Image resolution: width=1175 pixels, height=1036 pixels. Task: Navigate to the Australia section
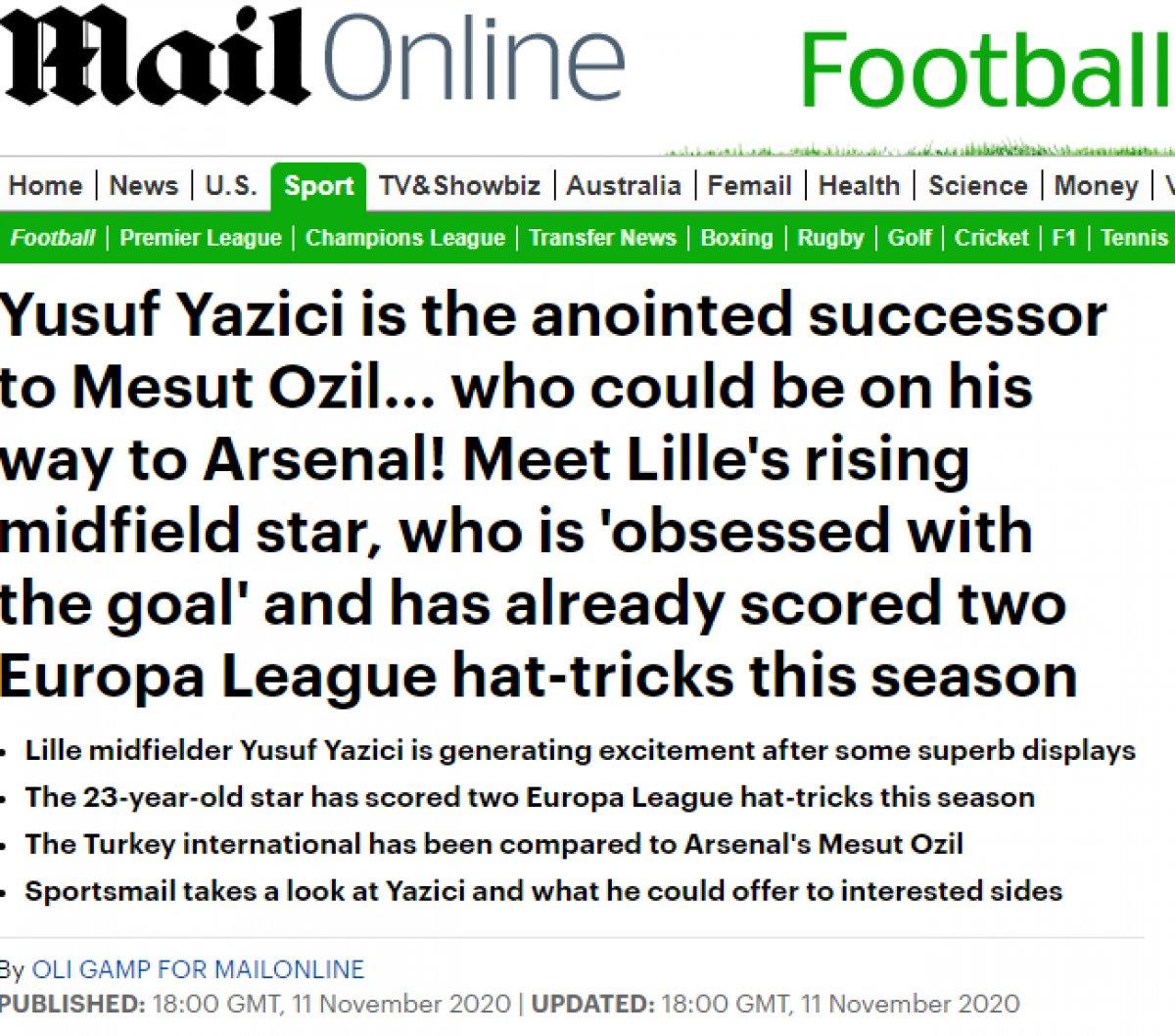624,186
